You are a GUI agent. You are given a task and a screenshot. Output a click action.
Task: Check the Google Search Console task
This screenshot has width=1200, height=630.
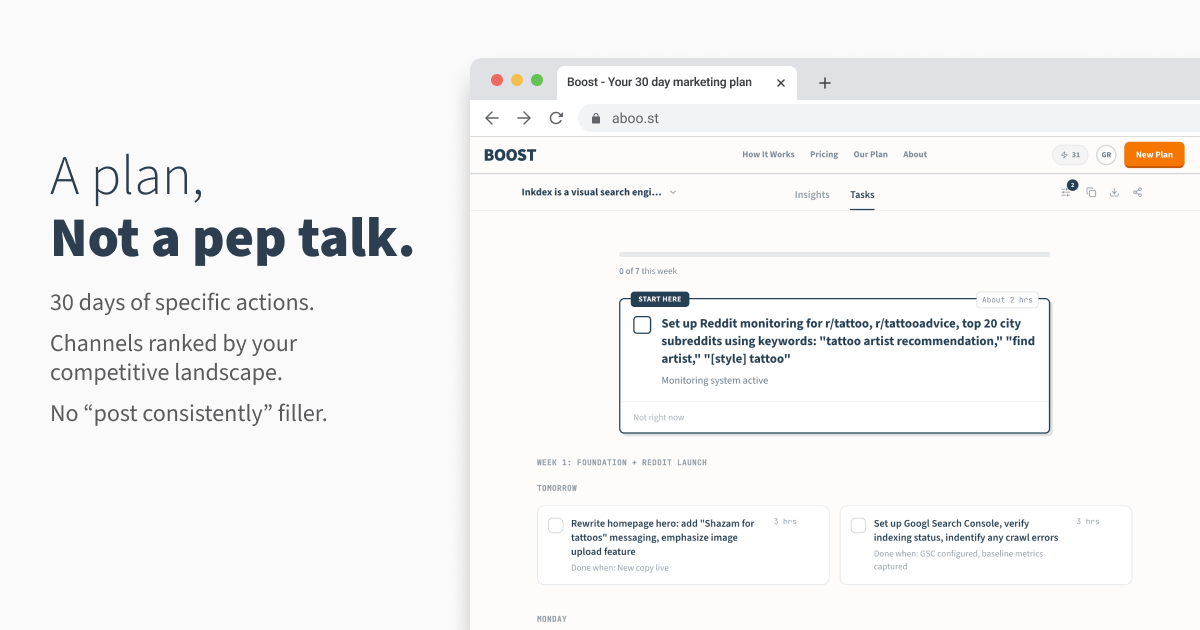coord(858,524)
